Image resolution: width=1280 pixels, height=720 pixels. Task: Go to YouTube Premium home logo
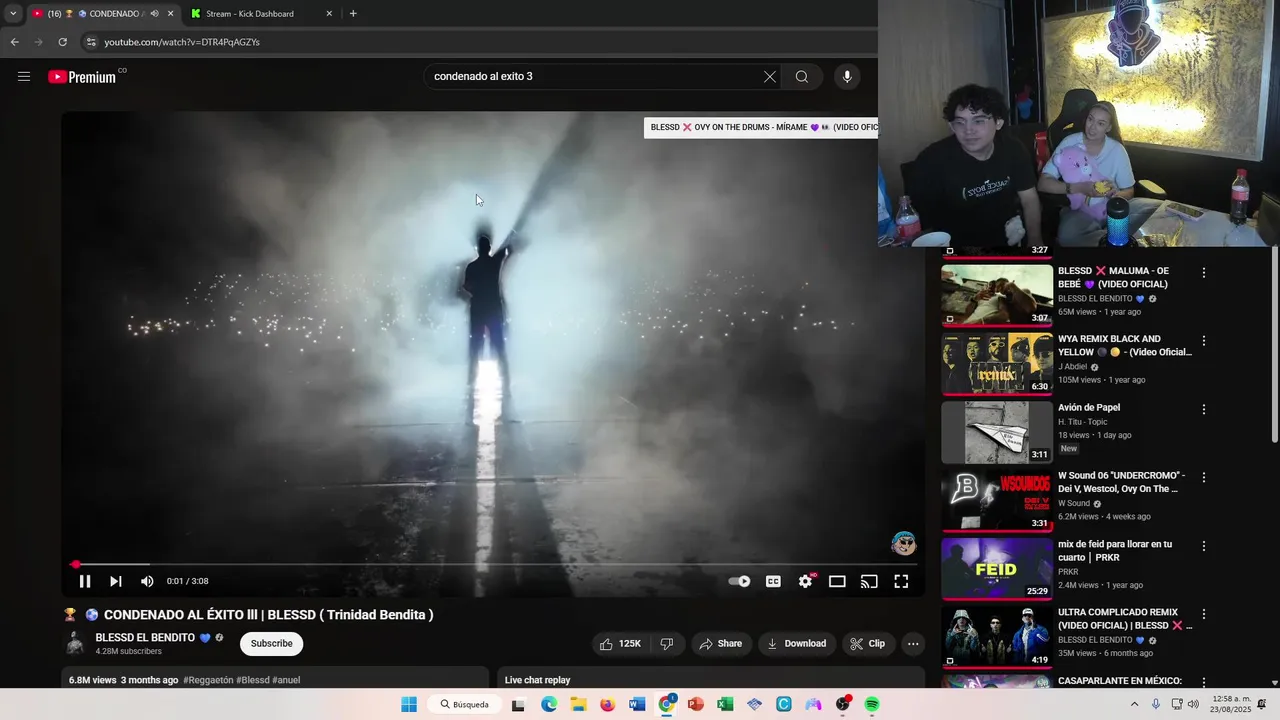click(83, 77)
